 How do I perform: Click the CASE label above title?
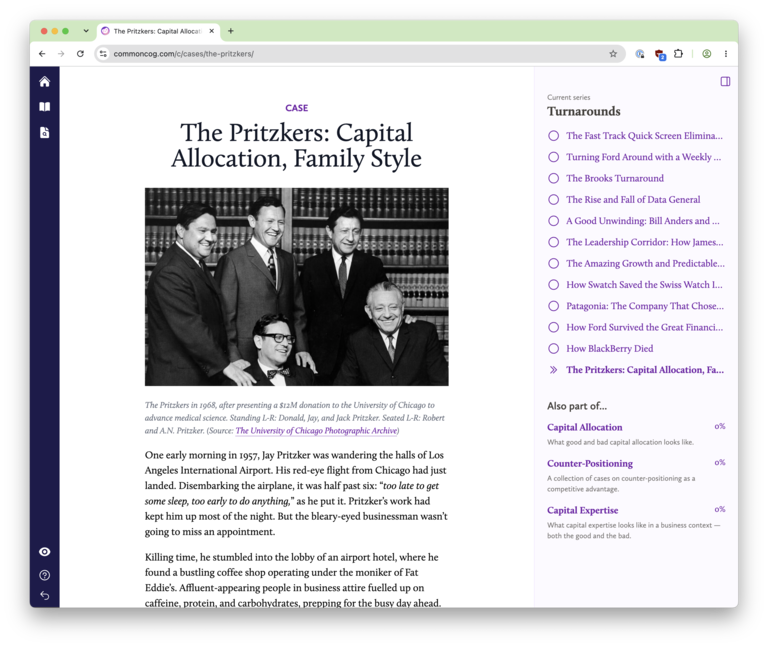[297, 108]
